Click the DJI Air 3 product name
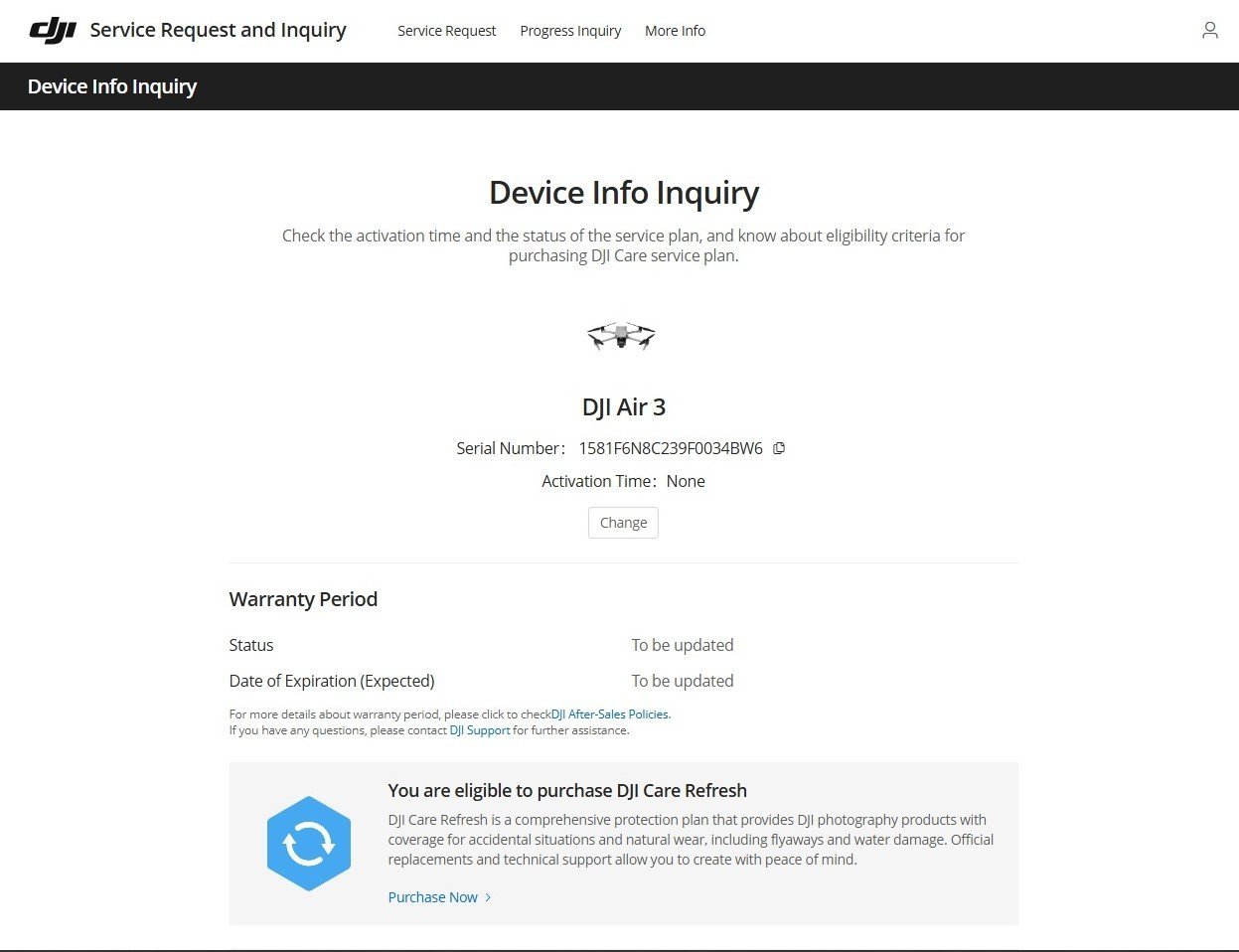This screenshot has width=1239, height=952. click(x=624, y=406)
